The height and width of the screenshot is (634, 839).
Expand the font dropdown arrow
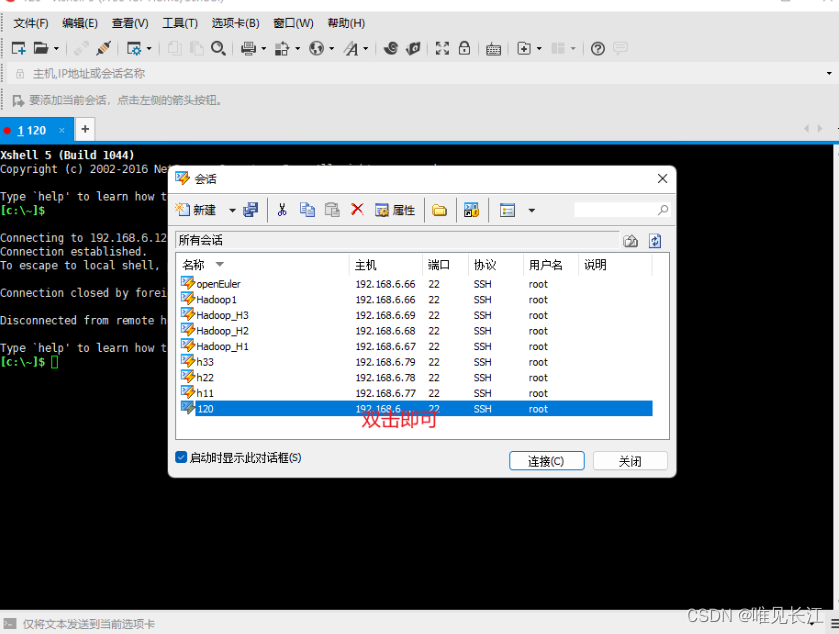click(x=366, y=49)
